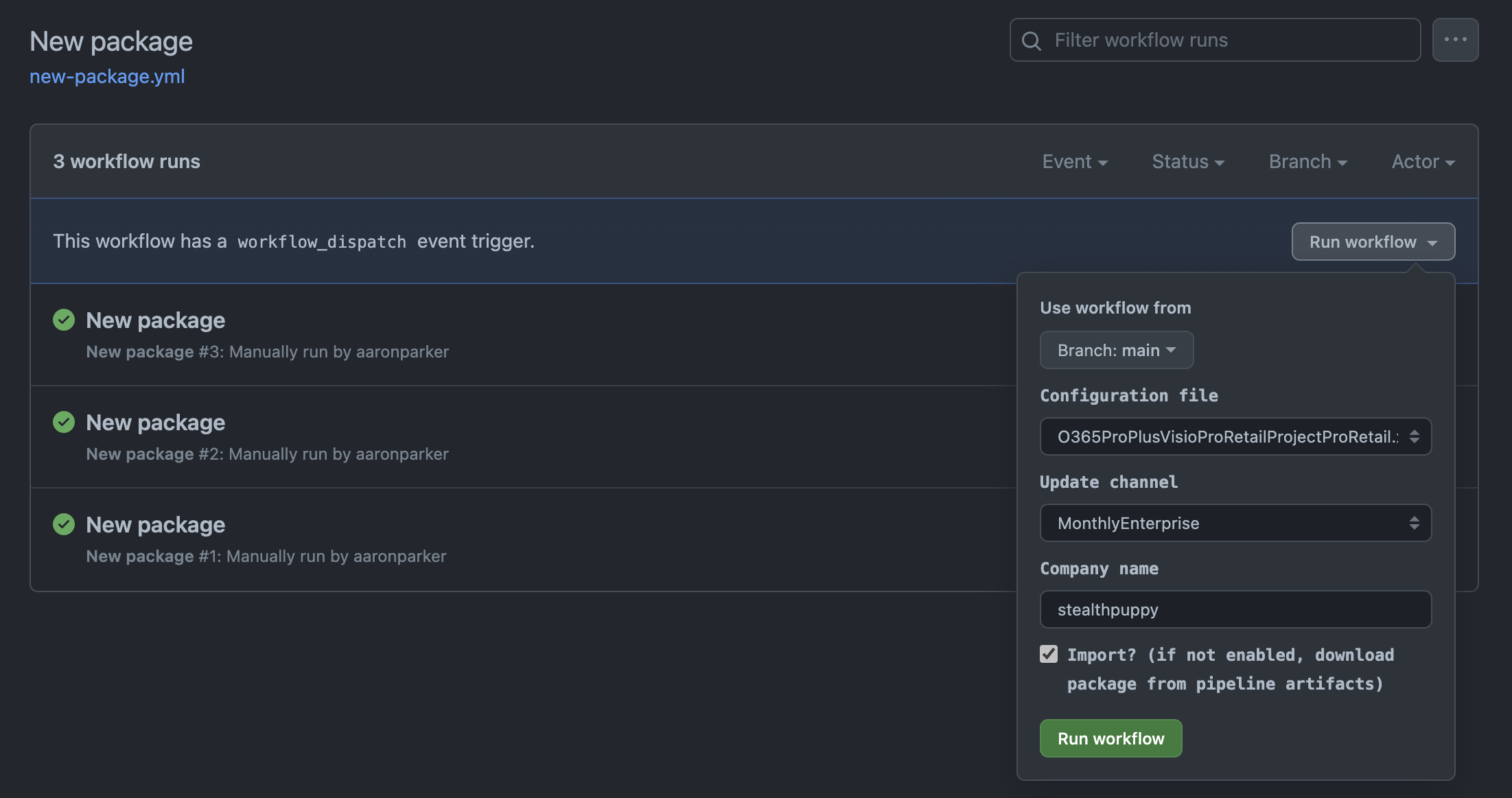Image resolution: width=1512 pixels, height=798 pixels.
Task: Expand the Event filter dropdown
Action: tap(1074, 162)
